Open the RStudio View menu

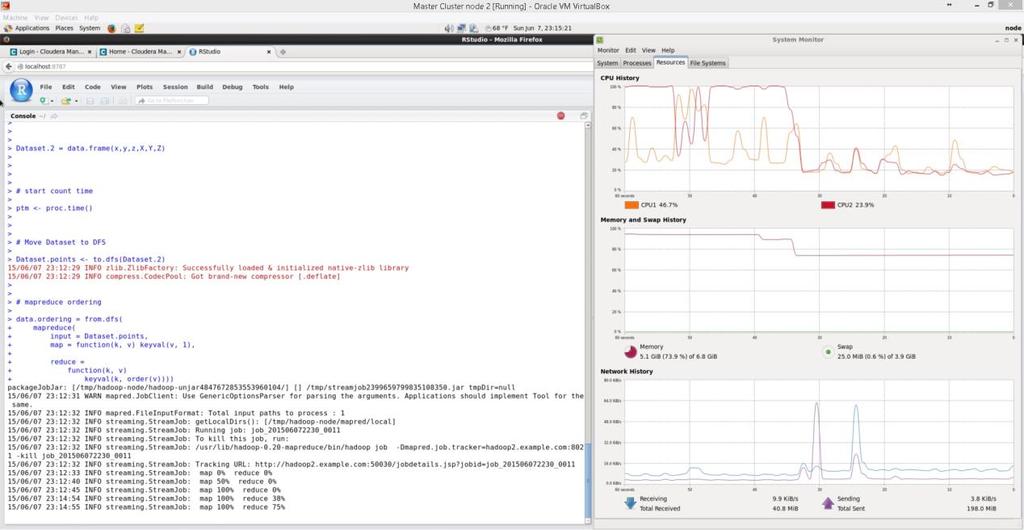click(x=118, y=87)
